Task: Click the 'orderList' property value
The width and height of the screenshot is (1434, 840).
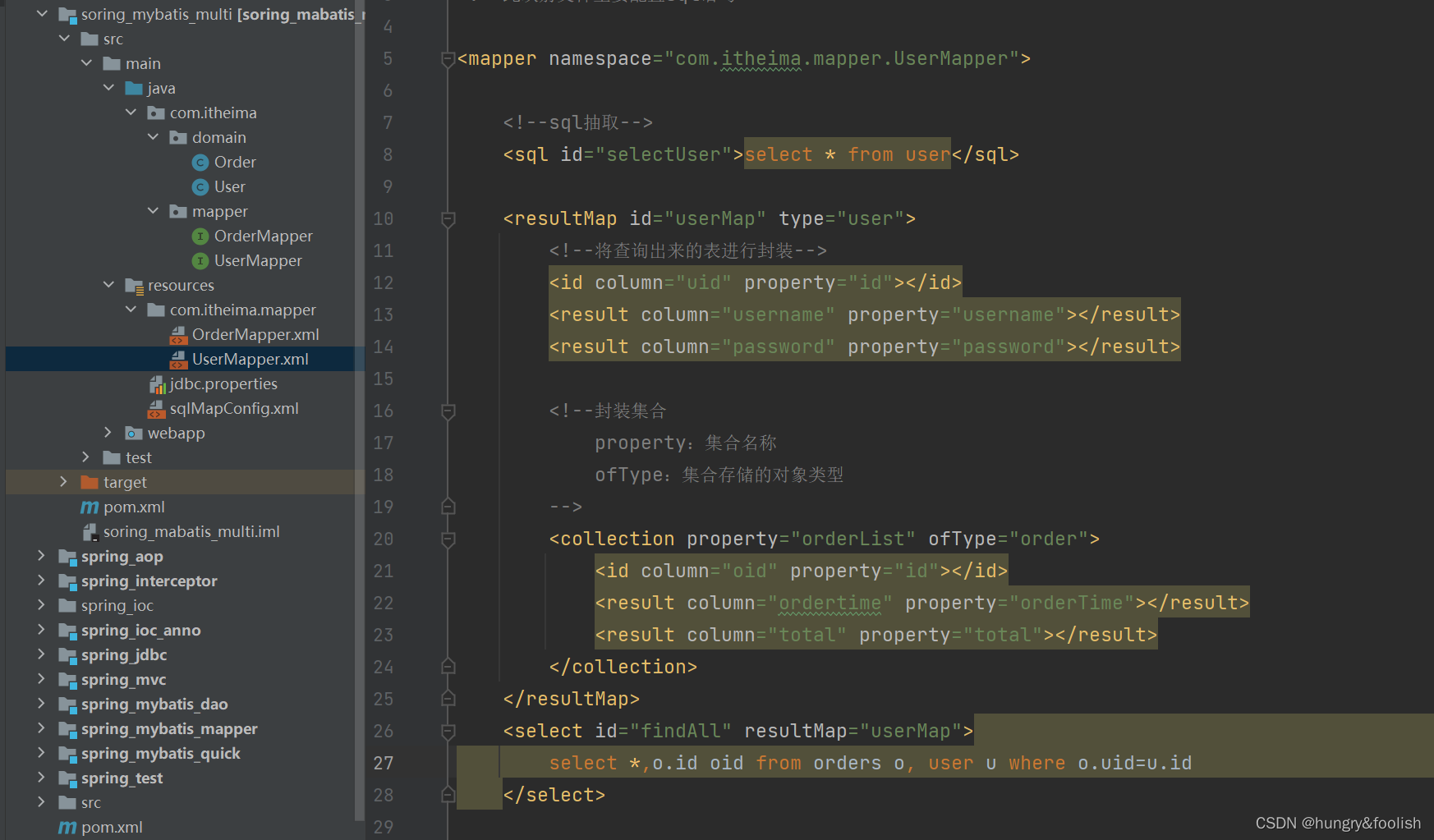Action: (853, 539)
